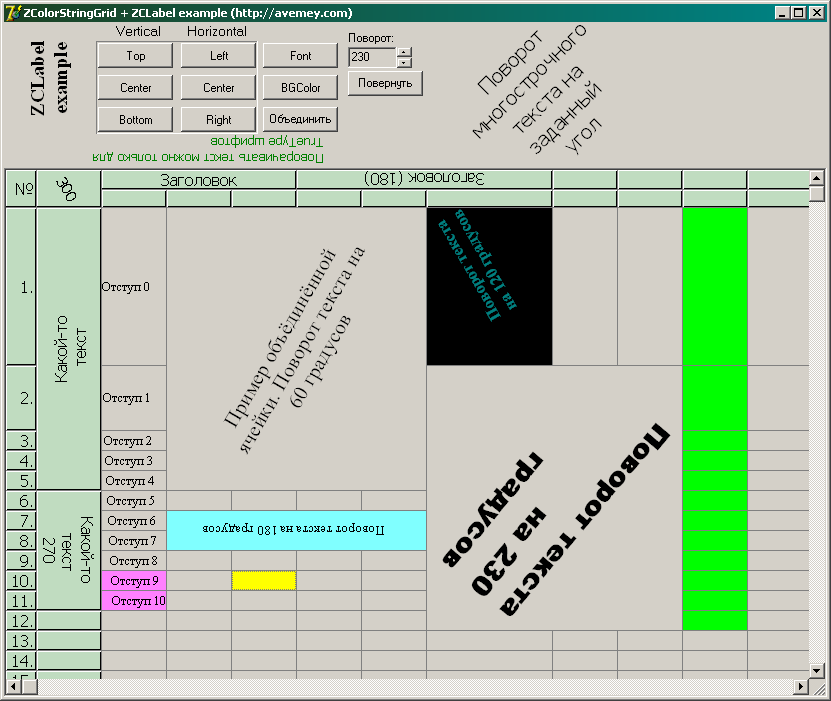Select the yellow highlighted grid cell
The width and height of the screenshot is (831, 701).
tap(264, 581)
